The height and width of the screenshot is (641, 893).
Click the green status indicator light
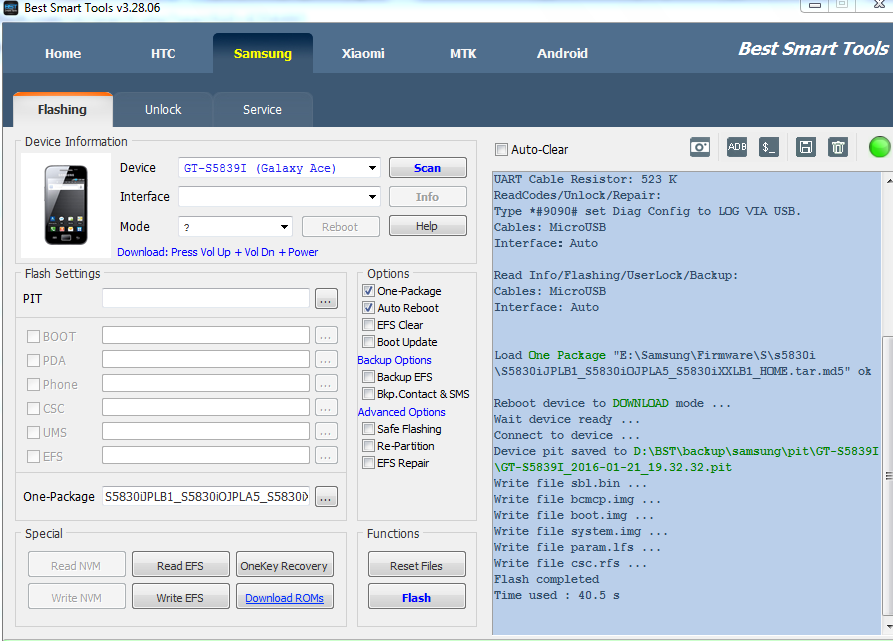(879, 147)
